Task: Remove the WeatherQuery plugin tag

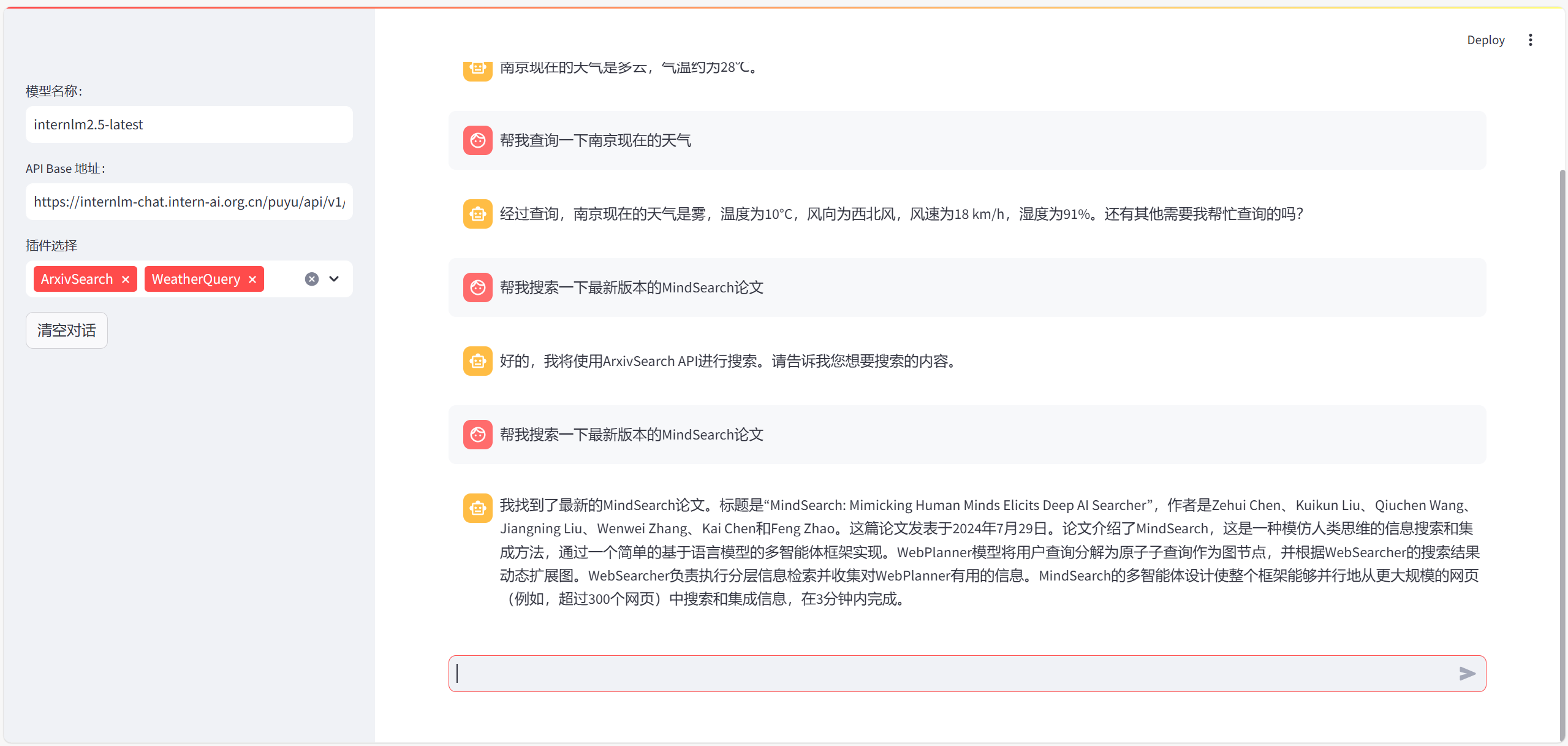Action: pos(252,280)
